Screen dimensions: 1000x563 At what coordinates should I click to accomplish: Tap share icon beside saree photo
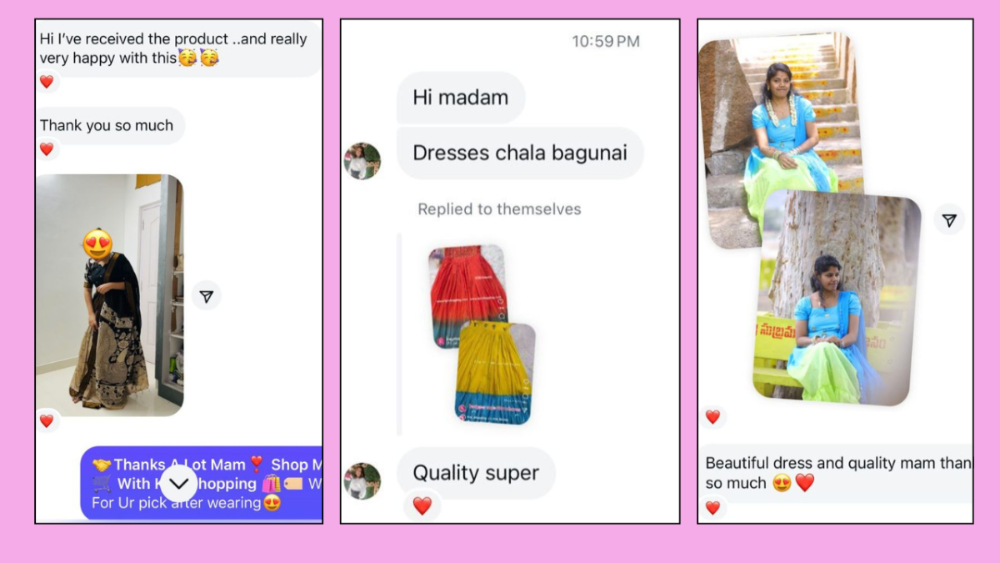click(x=206, y=296)
